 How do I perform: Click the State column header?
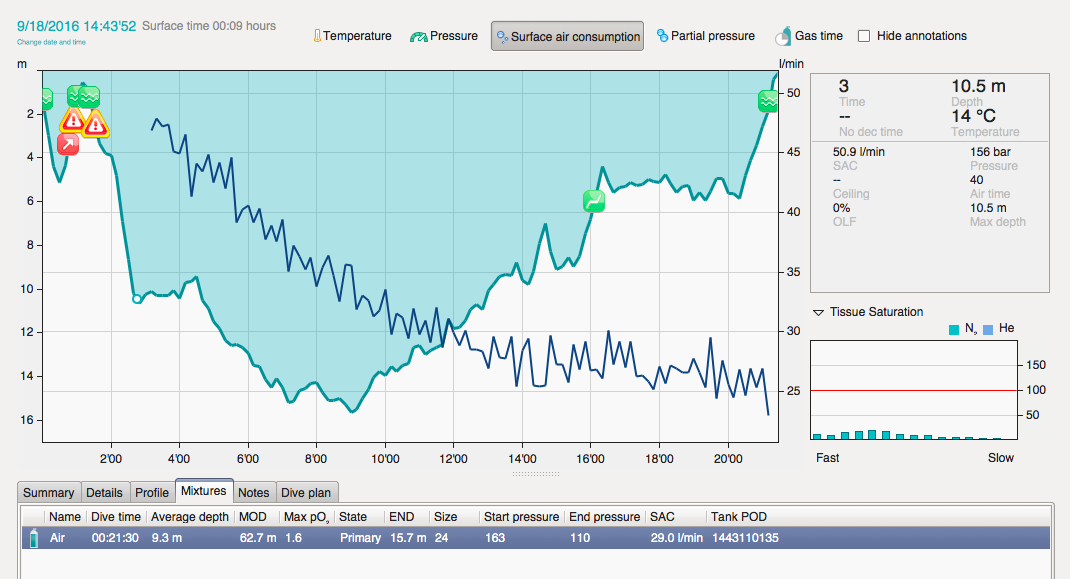[x=359, y=517]
